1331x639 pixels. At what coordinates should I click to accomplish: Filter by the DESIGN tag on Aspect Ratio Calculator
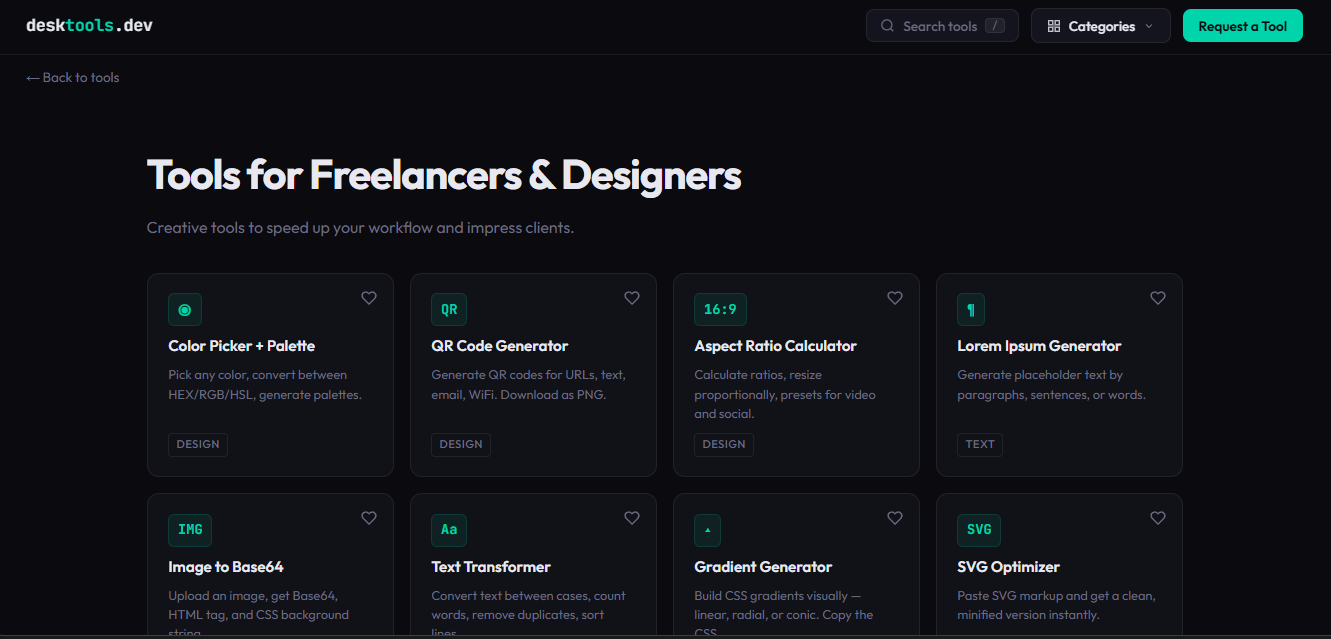click(724, 444)
